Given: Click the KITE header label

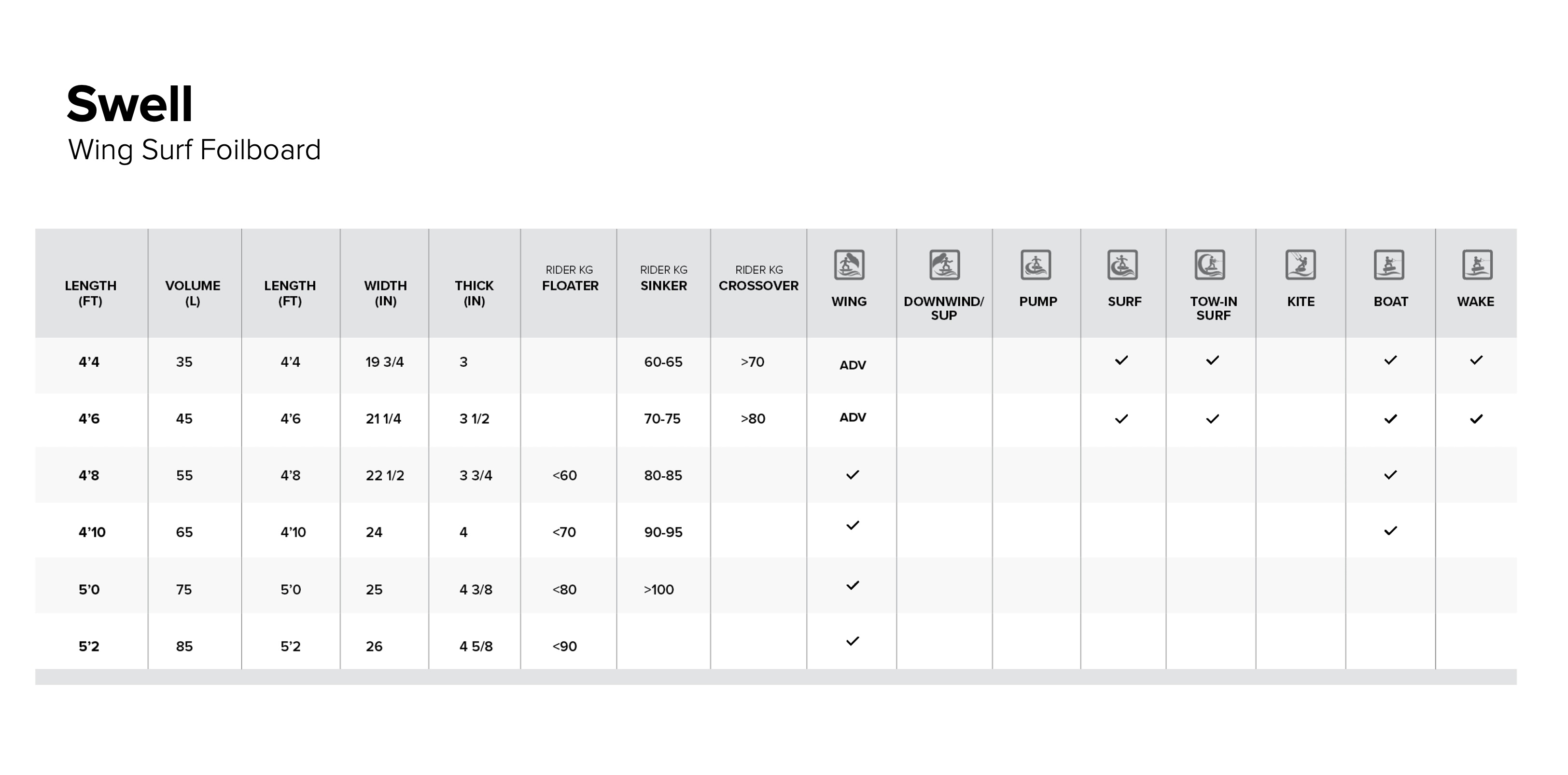Looking at the screenshot, I should [1301, 302].
